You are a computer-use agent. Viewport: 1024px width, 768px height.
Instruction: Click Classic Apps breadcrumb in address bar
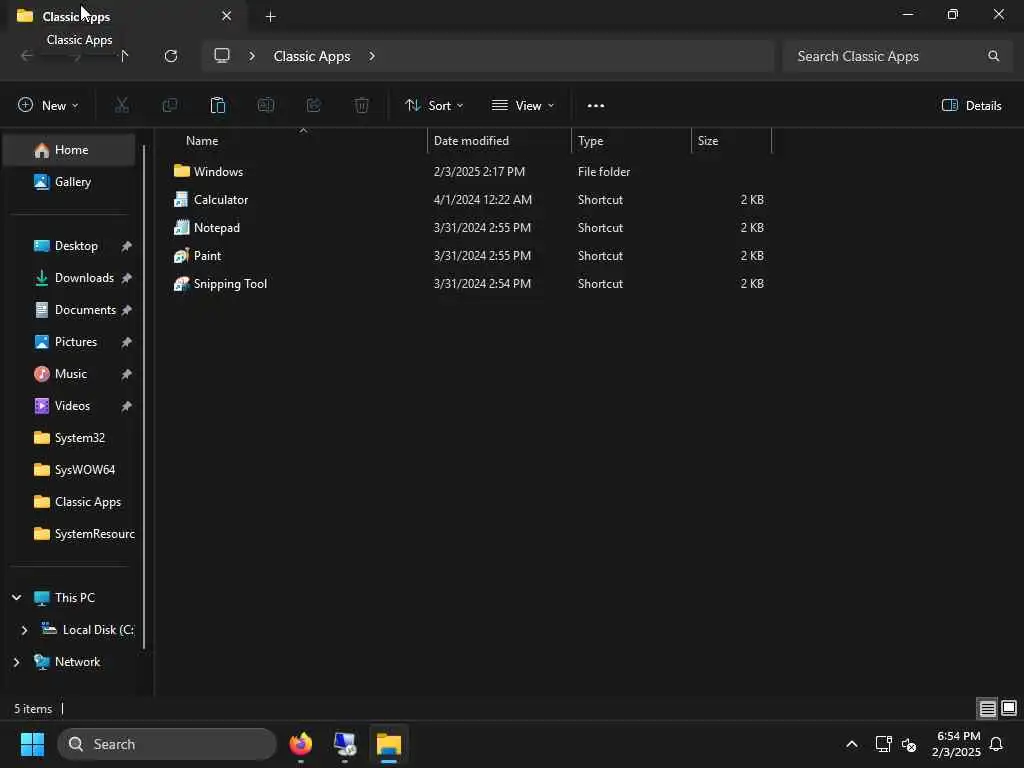(x=312, y=56)
